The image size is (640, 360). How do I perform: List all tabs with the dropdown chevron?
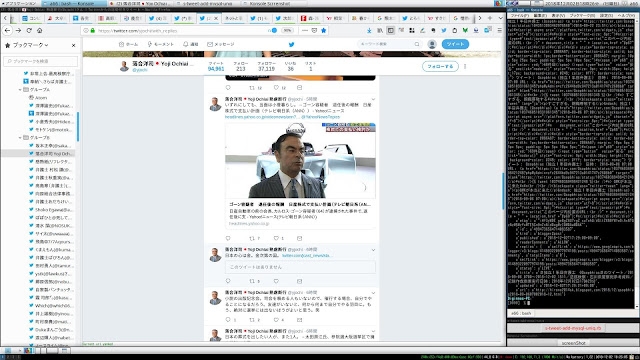pos(500,18)
